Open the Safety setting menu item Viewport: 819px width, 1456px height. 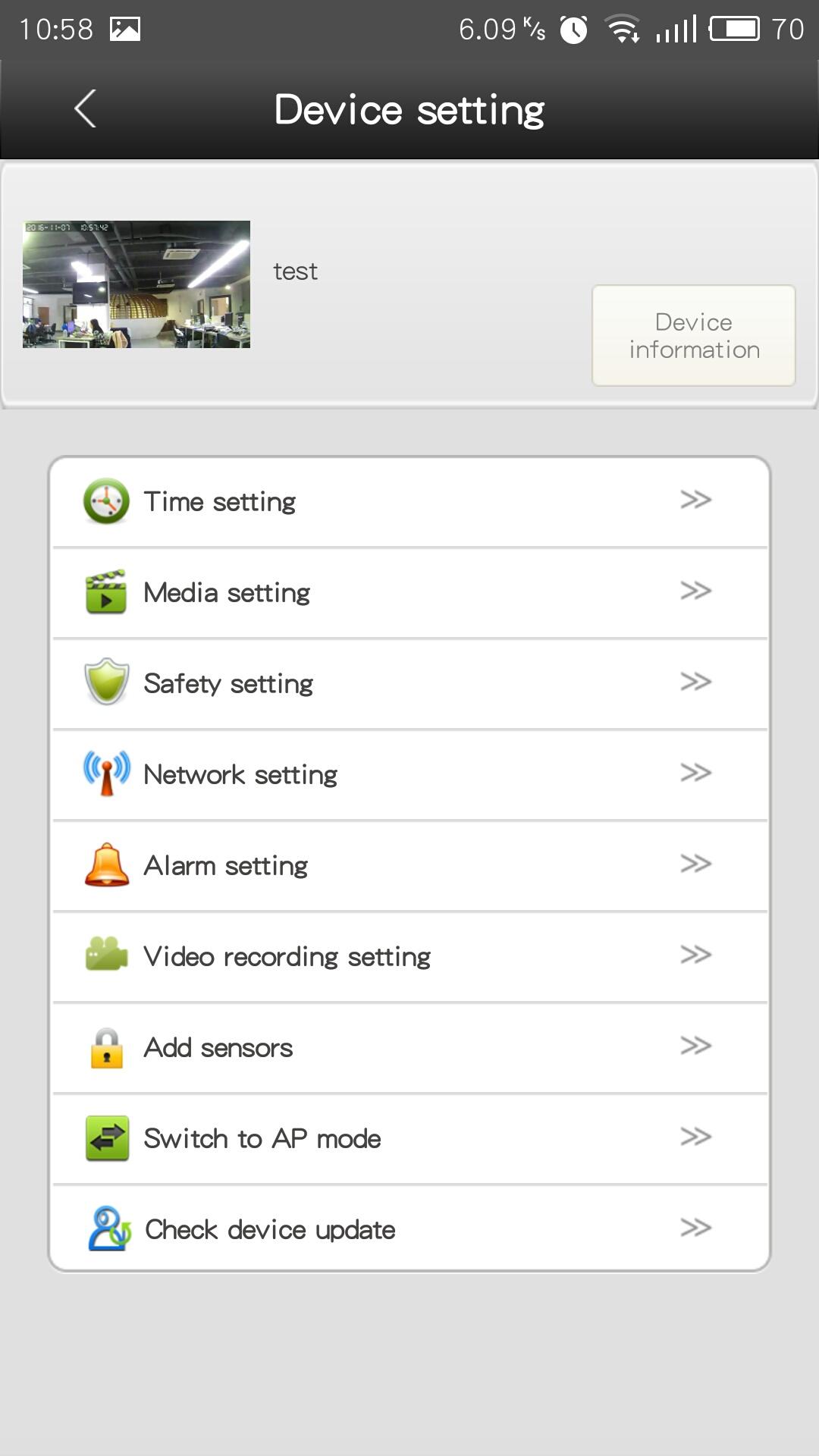pos(409,683)
